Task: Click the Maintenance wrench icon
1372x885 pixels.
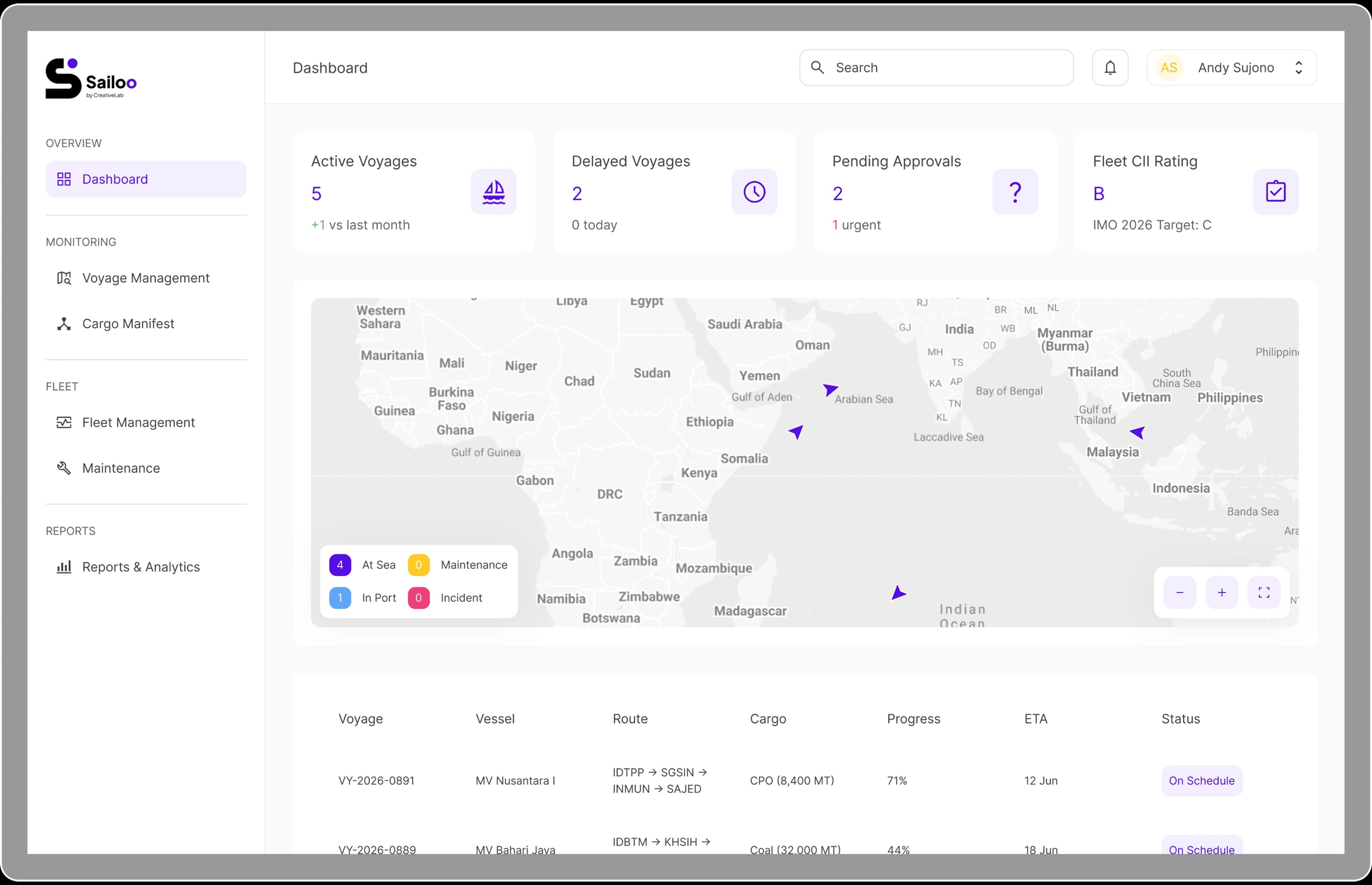Action: click(x=64, y=468)
